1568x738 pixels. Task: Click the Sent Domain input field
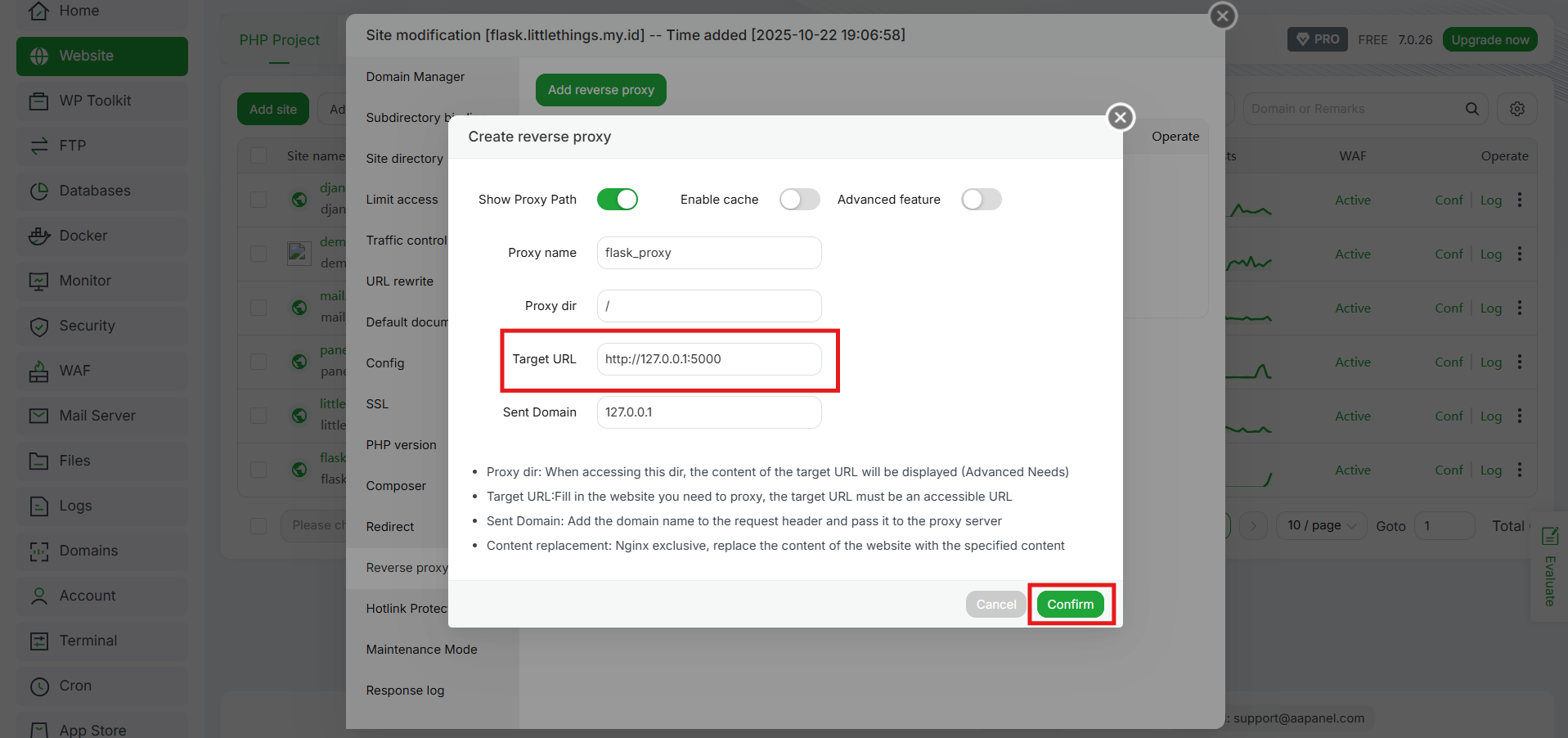point(709,412)
